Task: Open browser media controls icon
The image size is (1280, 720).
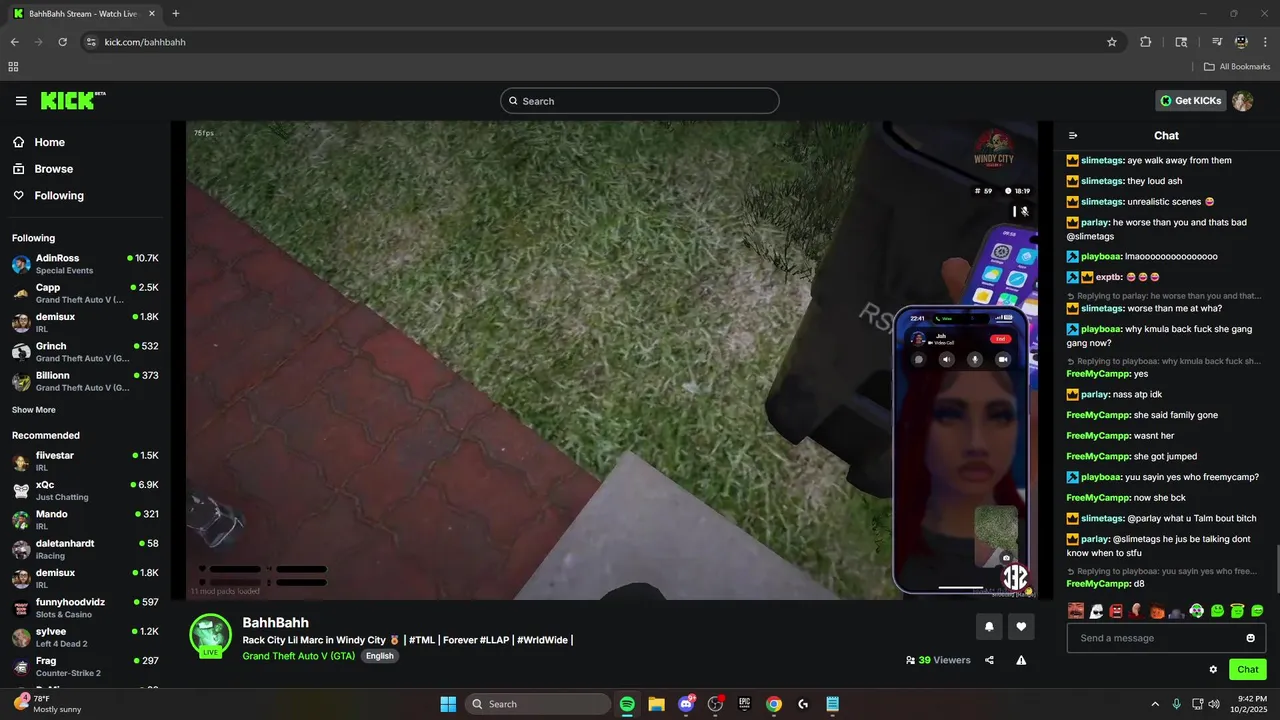Action: point(1217,42)
